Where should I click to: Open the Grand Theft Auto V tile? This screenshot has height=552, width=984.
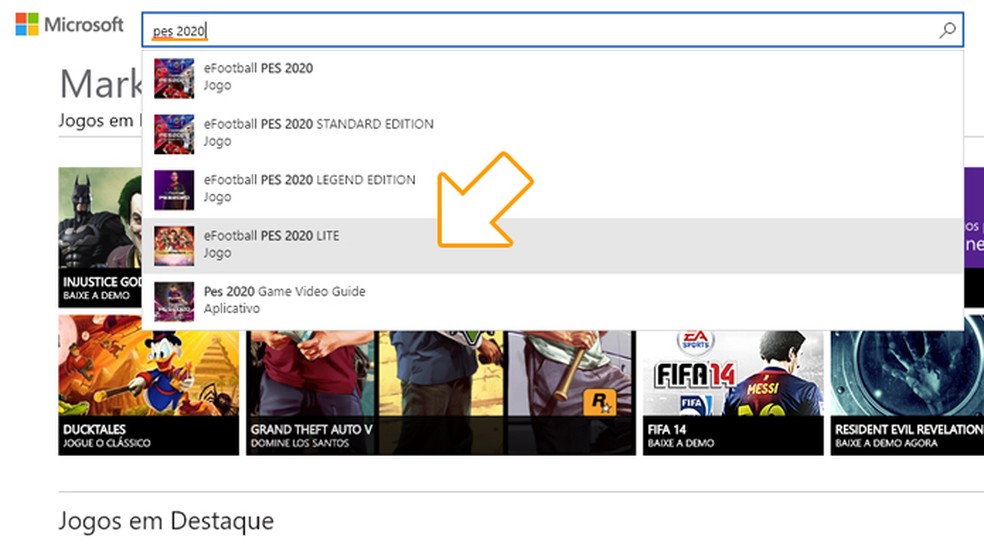pyautogui.click(x=441, y=393)
